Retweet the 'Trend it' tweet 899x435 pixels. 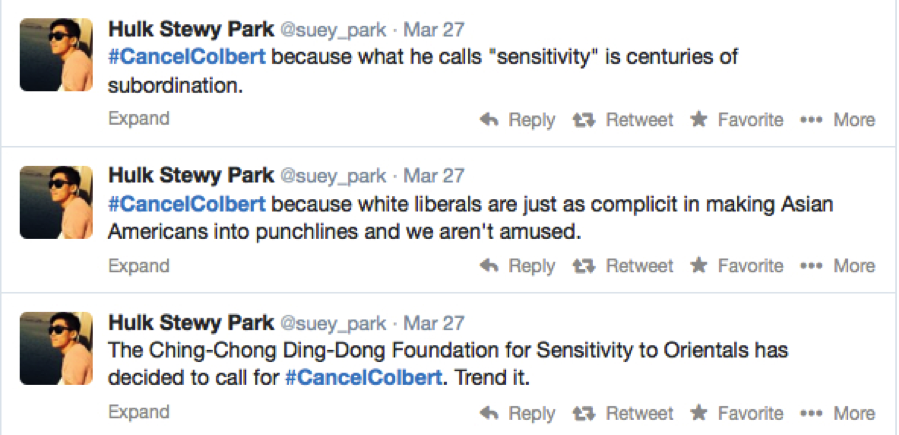pos(623,413)
